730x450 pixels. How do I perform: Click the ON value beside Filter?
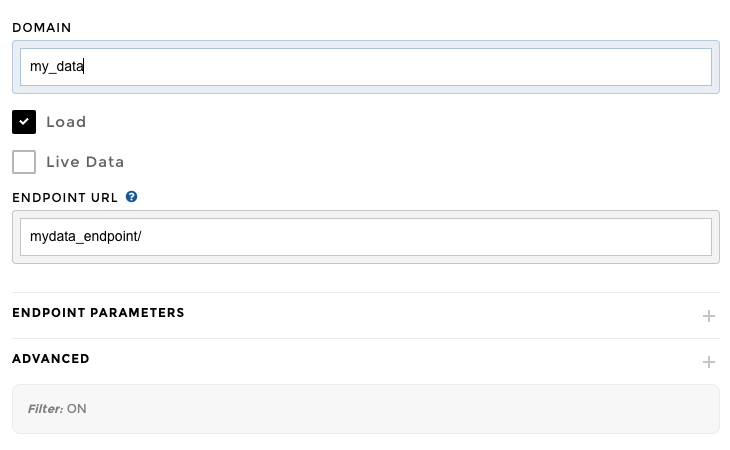(77, 409)
